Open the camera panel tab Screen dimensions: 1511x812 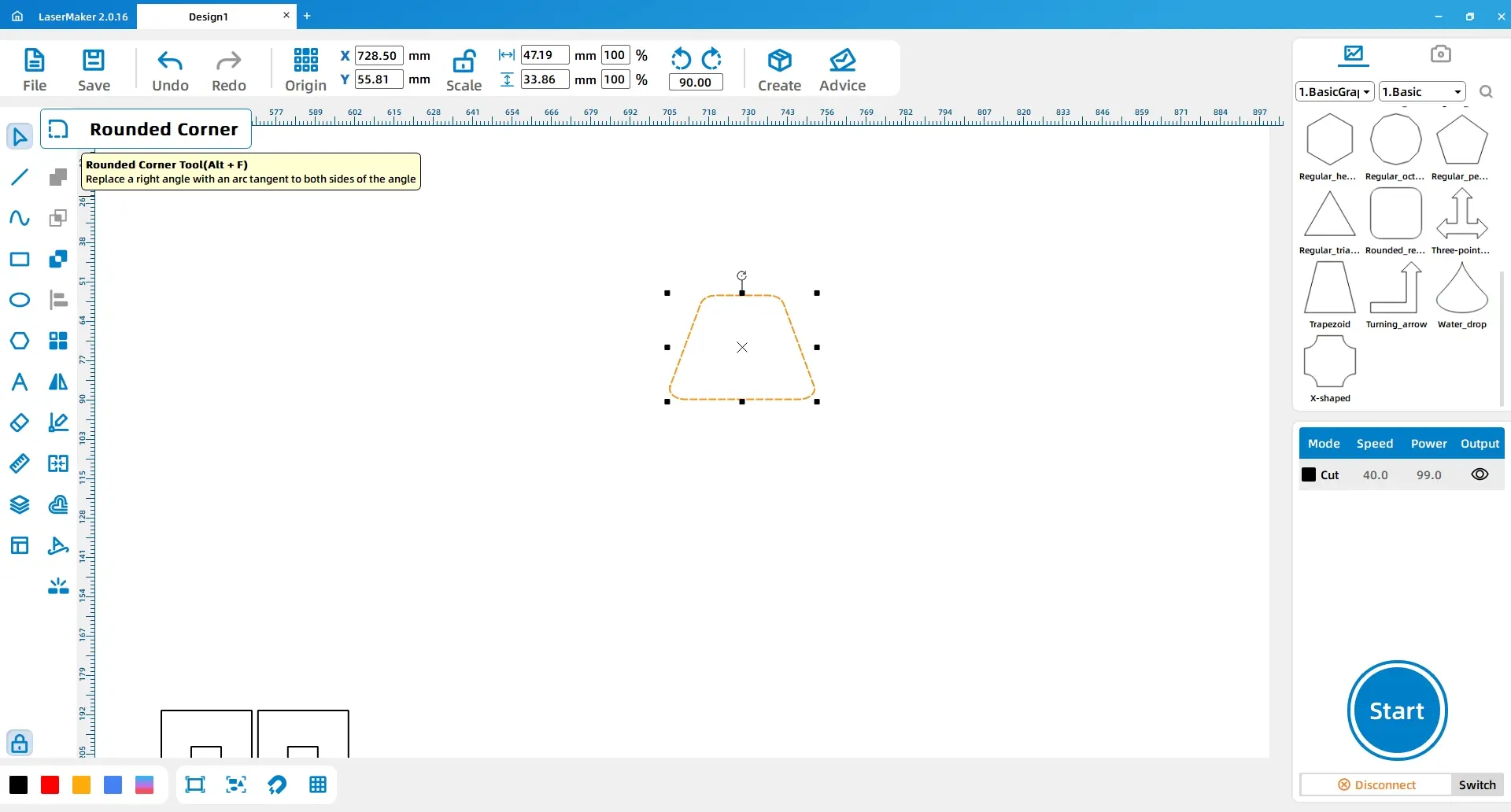coord(1441,54)
